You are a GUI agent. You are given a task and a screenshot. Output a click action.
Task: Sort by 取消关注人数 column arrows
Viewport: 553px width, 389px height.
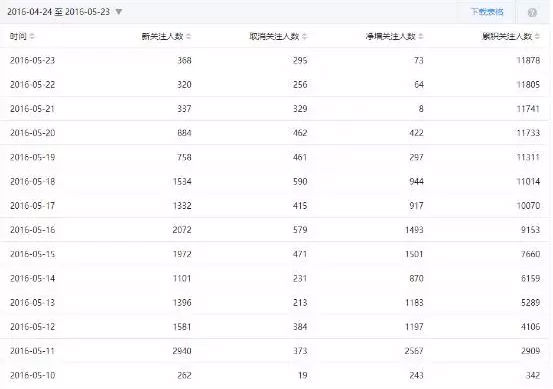(x=305, y=36)
